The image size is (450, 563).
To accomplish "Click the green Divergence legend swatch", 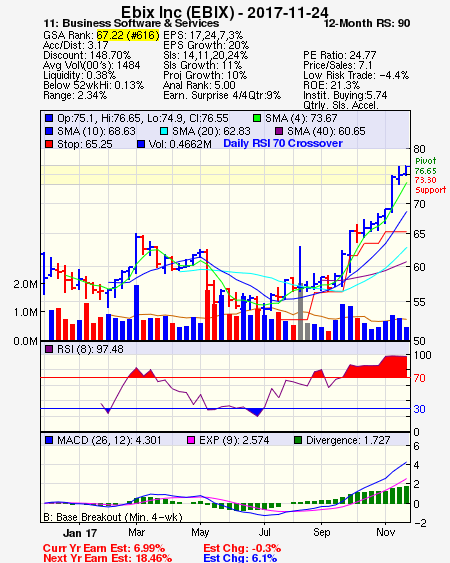I will point(298,440).
